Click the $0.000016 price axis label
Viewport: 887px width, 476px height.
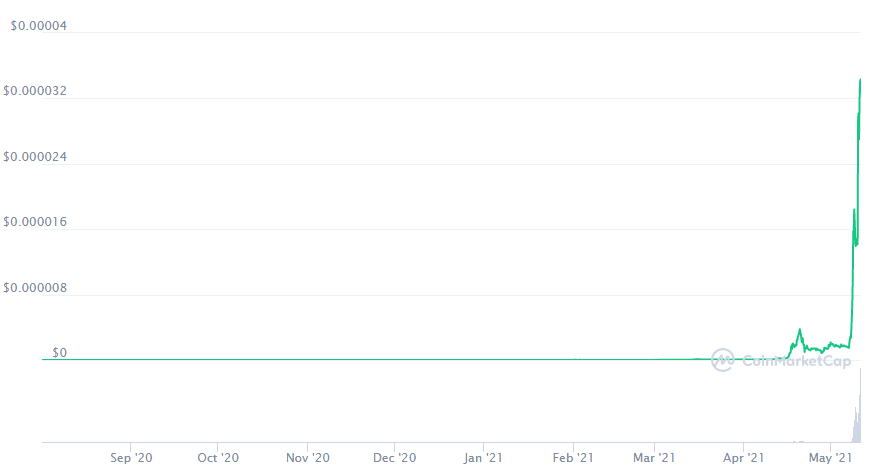point(35,222)
